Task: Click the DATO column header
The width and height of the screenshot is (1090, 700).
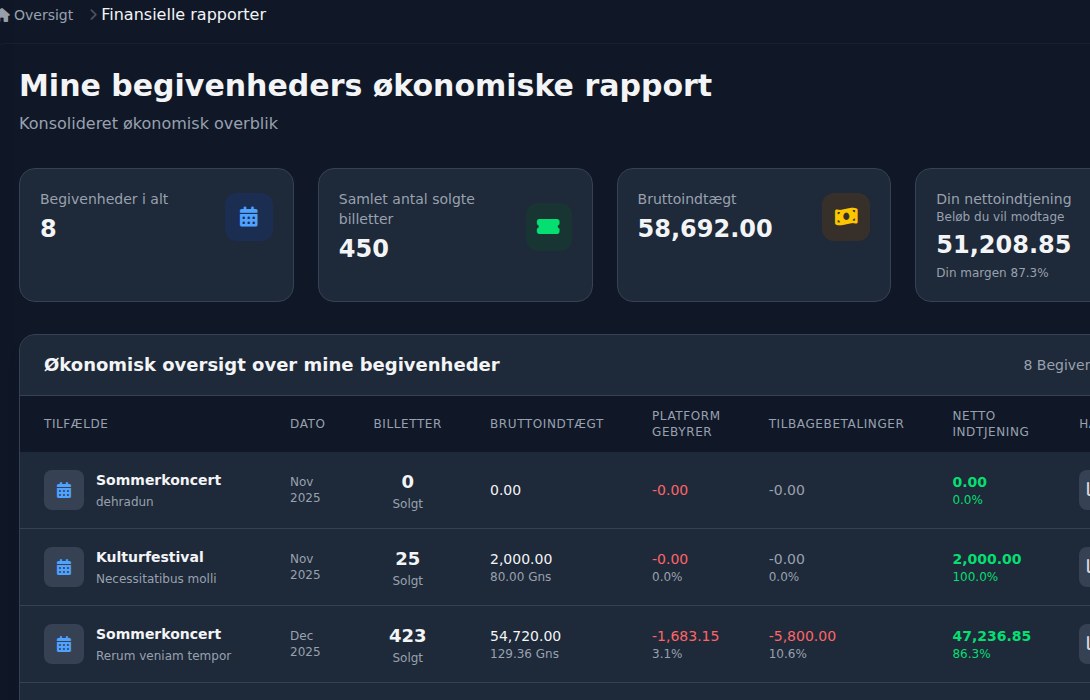Action: pyautogui.click(x=307, y=423)
